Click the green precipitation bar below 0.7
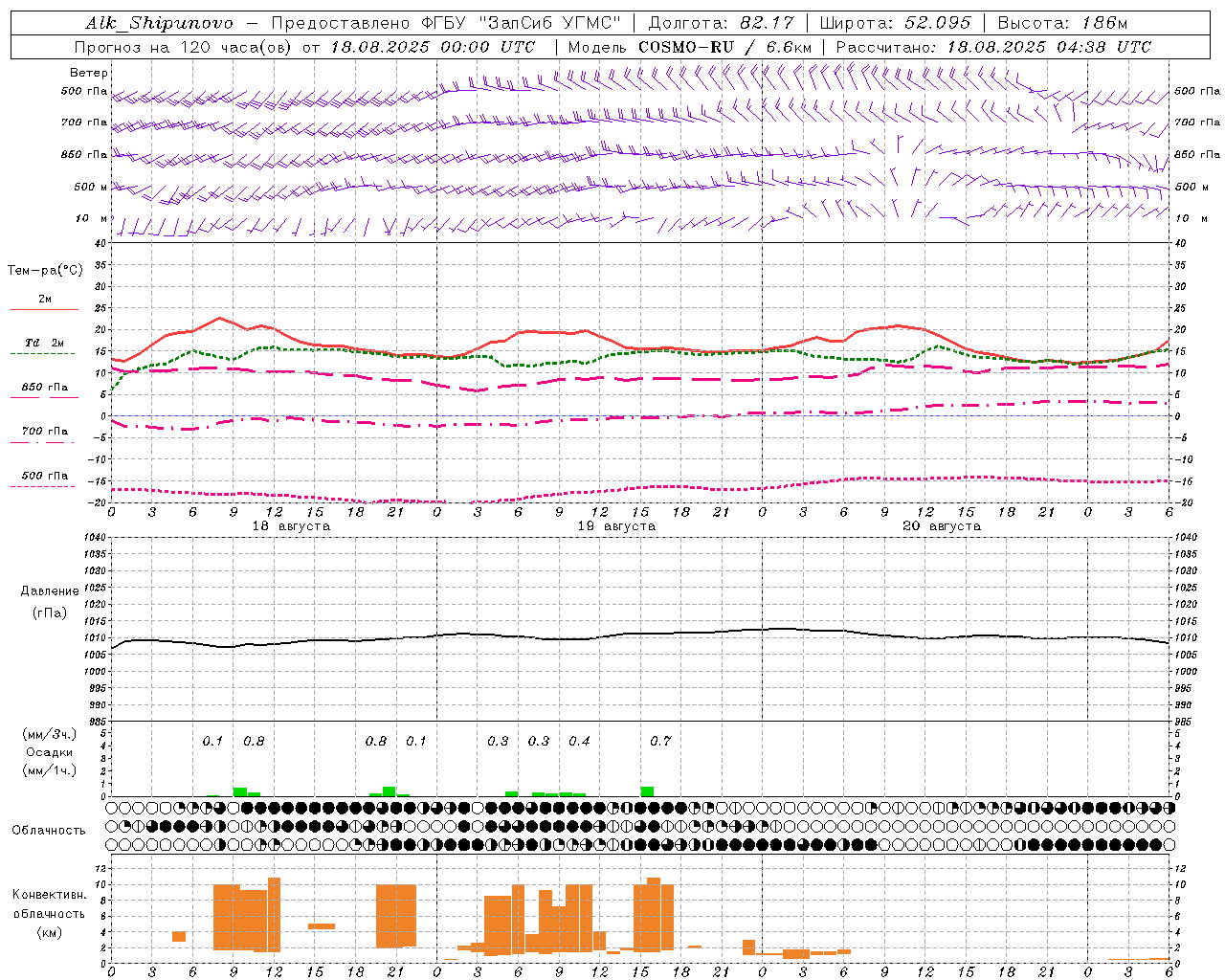 (648, 791)
